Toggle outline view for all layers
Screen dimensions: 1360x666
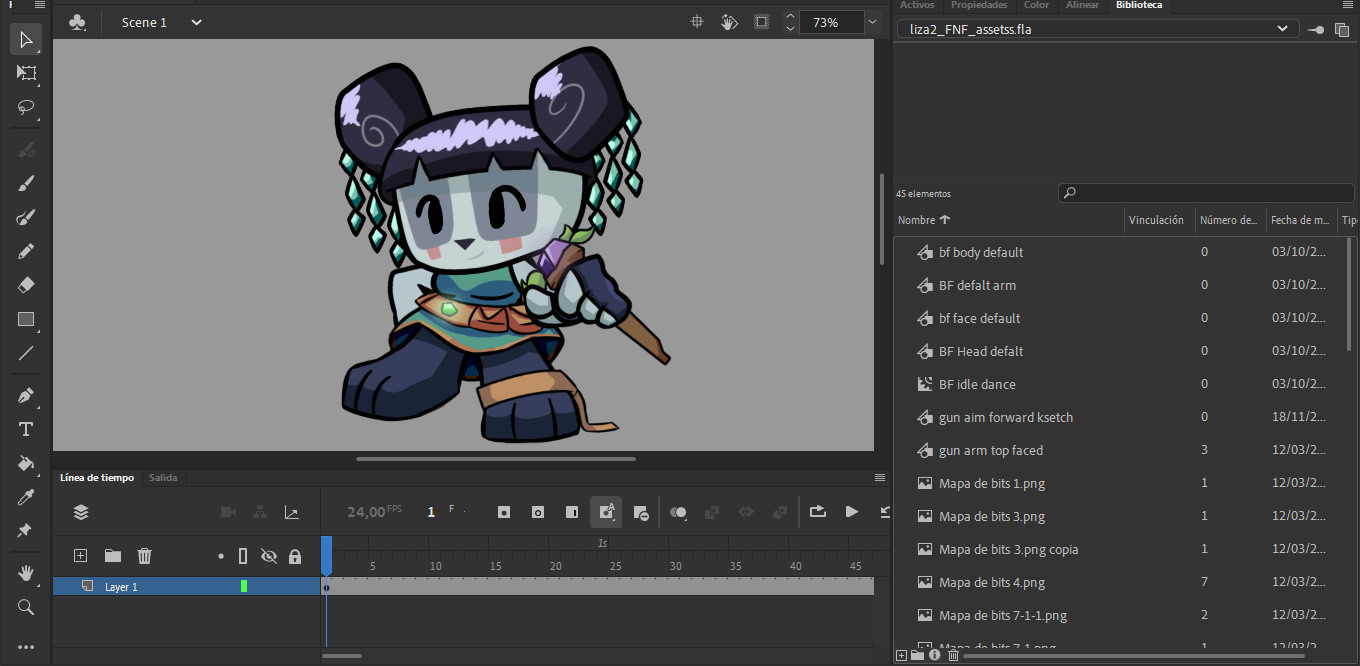(x=243, y=556)
